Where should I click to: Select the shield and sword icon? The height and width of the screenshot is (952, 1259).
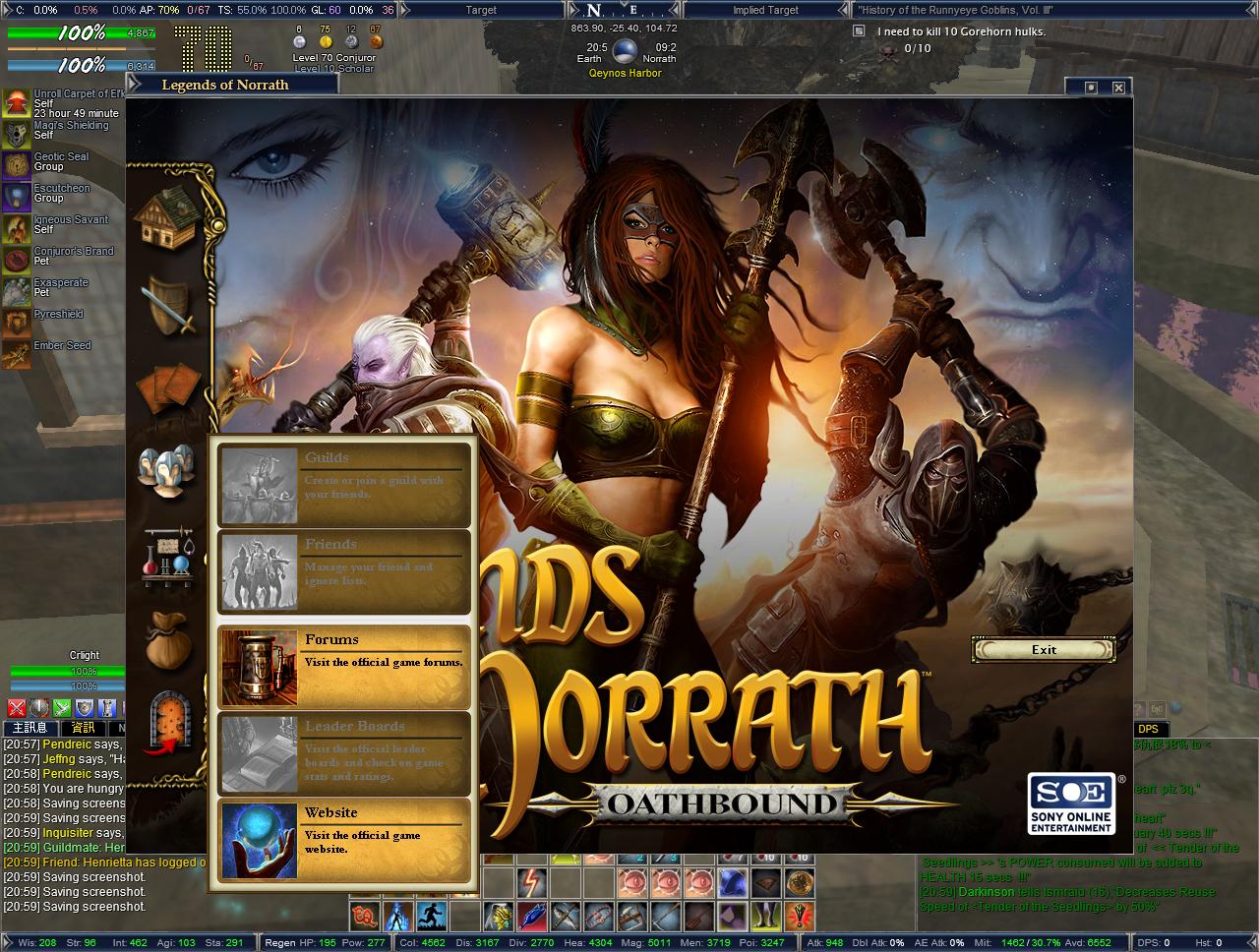tap(169, 305)
